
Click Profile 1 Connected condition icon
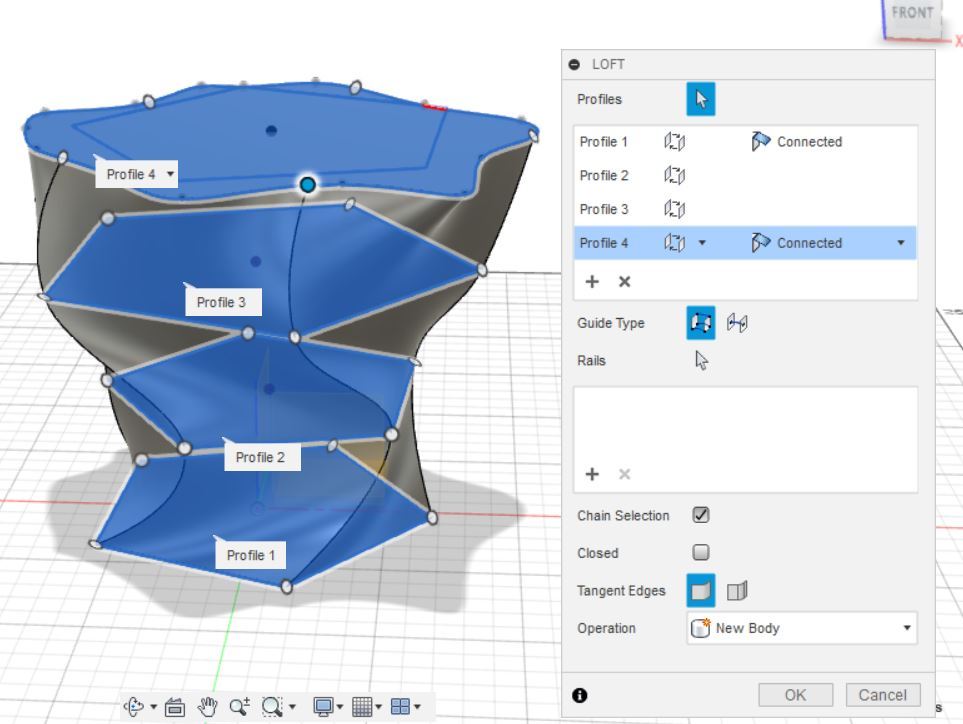761,141
